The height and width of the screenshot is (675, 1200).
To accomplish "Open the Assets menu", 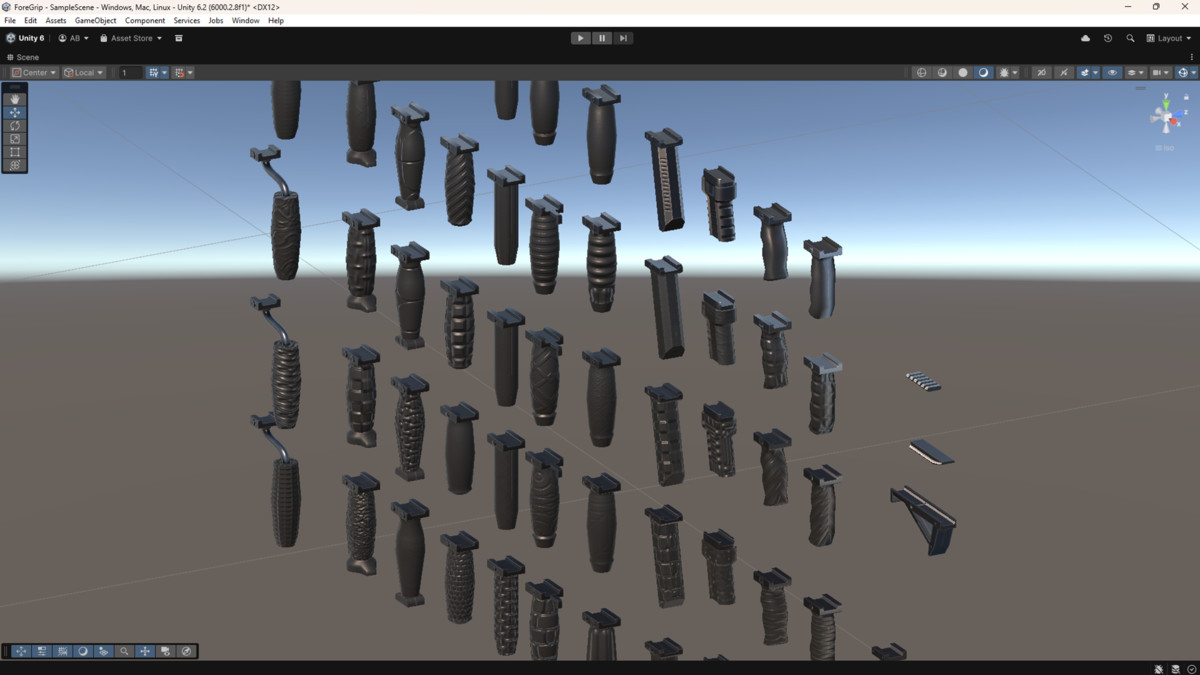I will (x=55, y=20).
